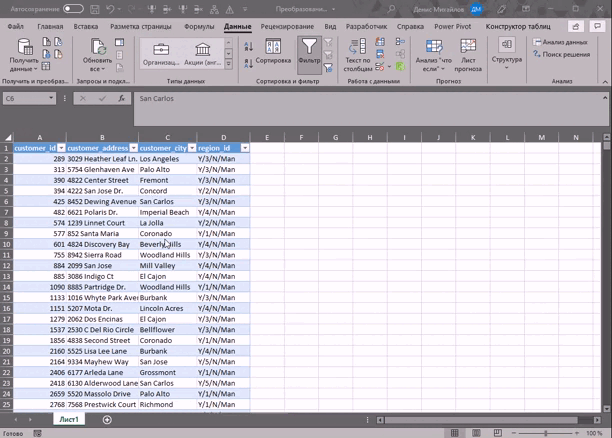The width and height of the screenshot is (612, 438).
Task: Switch to Page Break Preview icon
Action: (497, 433)
